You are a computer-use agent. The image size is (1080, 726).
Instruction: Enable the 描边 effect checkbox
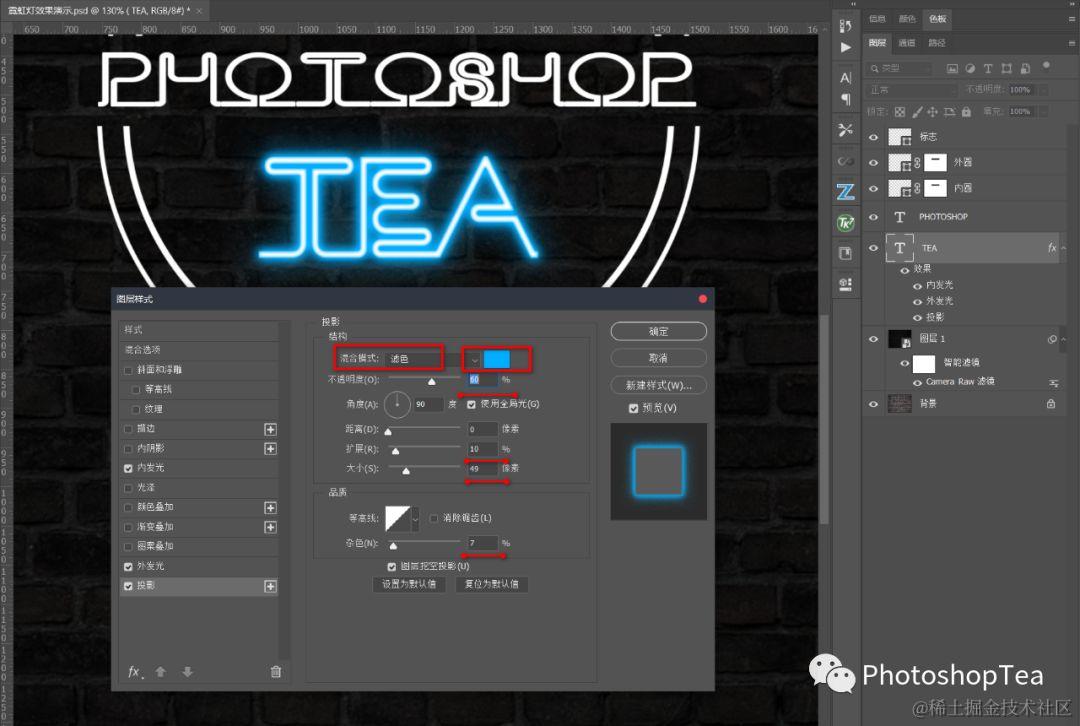point(128,429)
